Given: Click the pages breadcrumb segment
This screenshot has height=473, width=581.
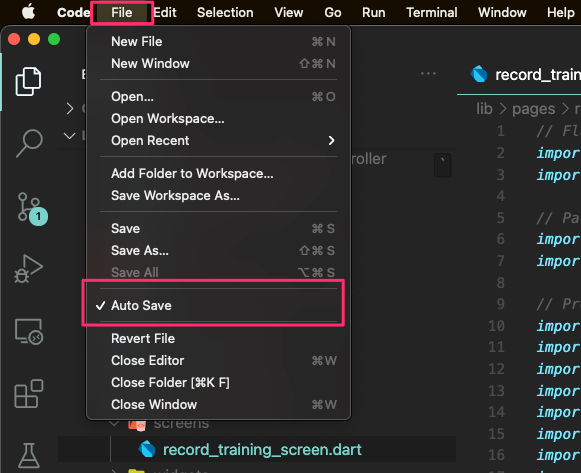Looking at the screenshot, I should point(534,109).
